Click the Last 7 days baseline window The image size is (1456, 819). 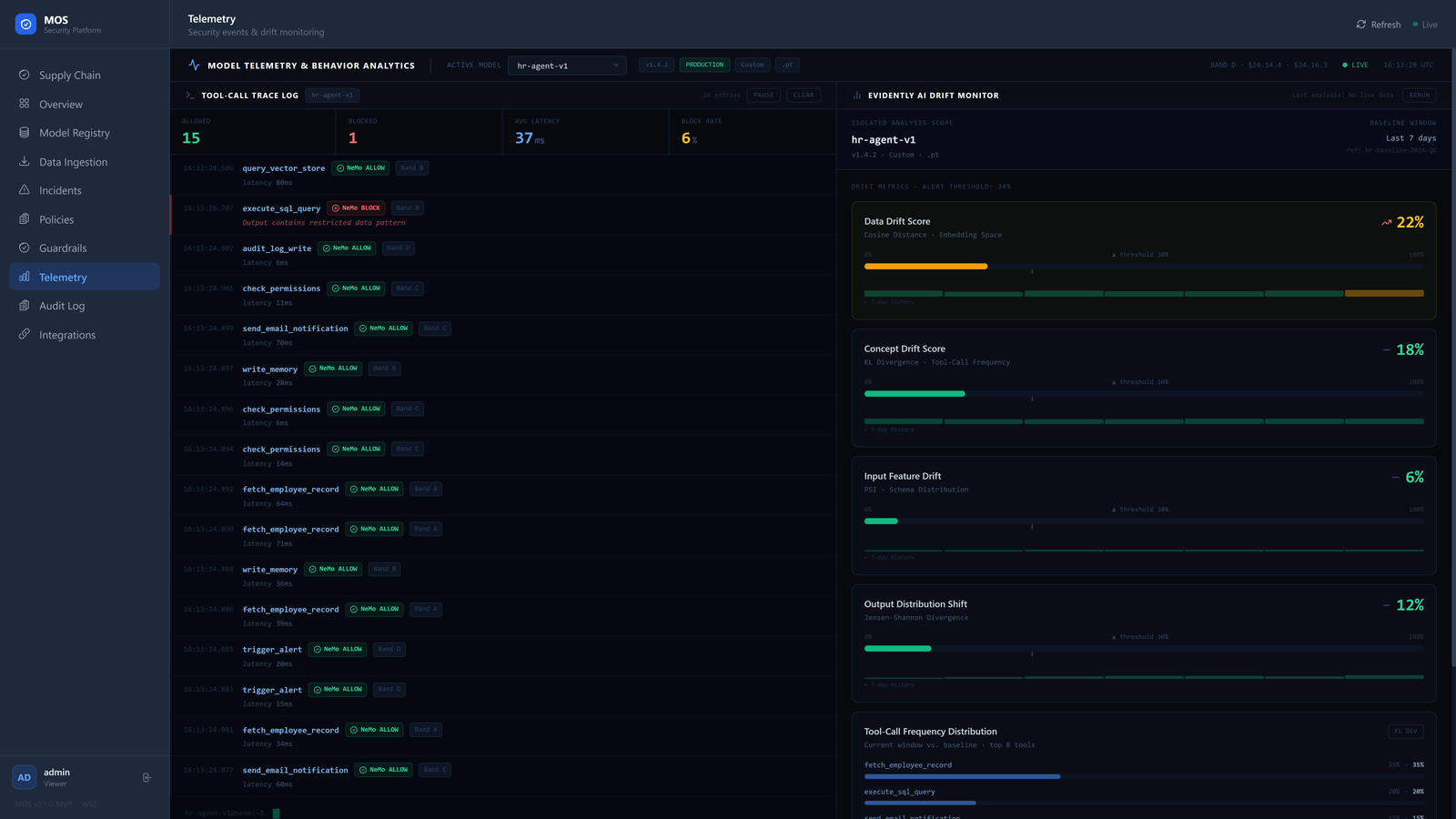(1410, 138)
